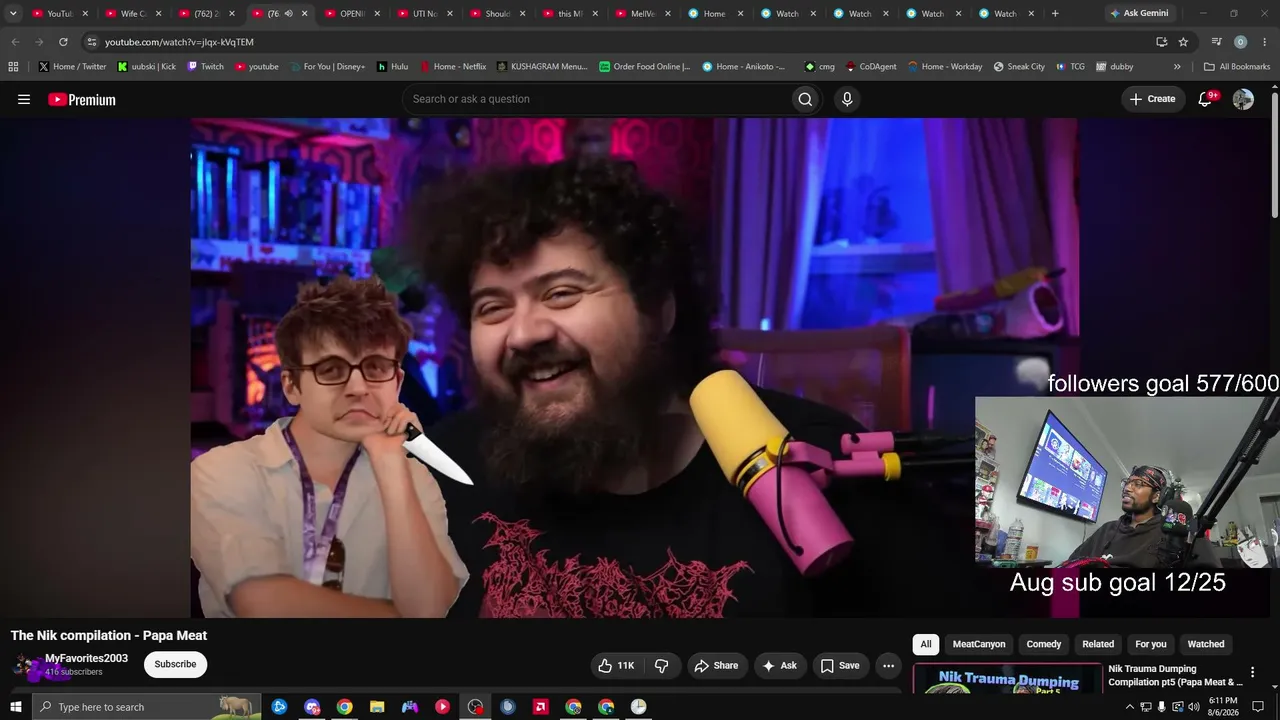The height and width of the screenshot is (720, 1280).
Task: Like the video with thumbs up
Action: point(616,665)
